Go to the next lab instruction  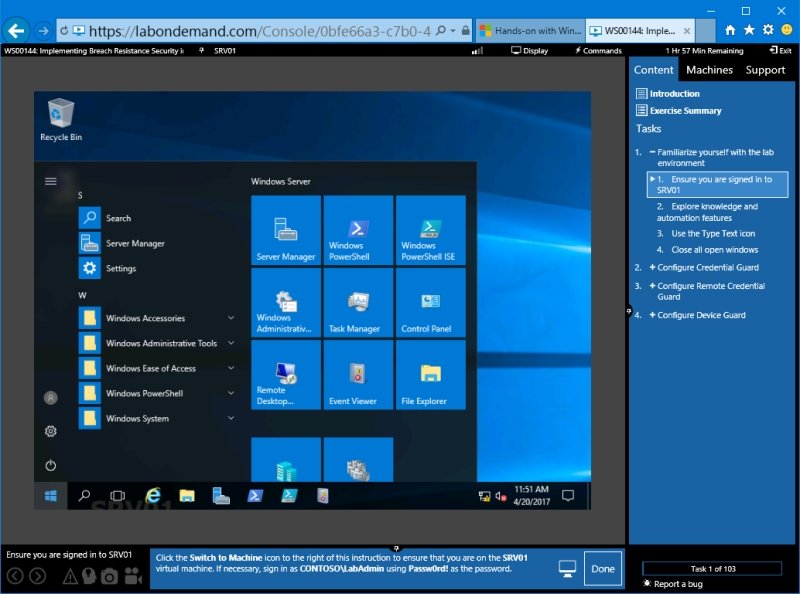(x=37, y=576)
